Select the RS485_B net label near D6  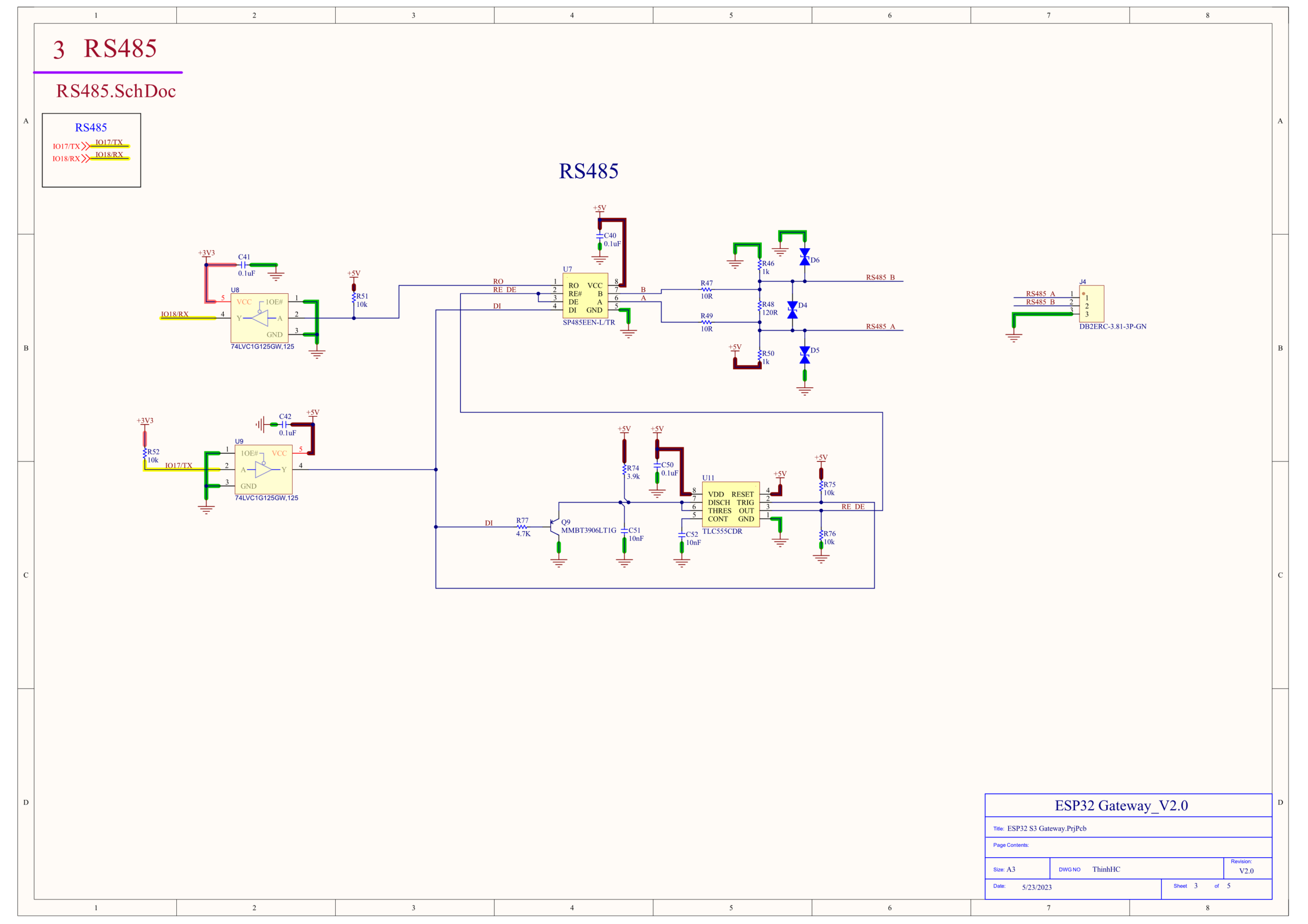coord(880,277)
